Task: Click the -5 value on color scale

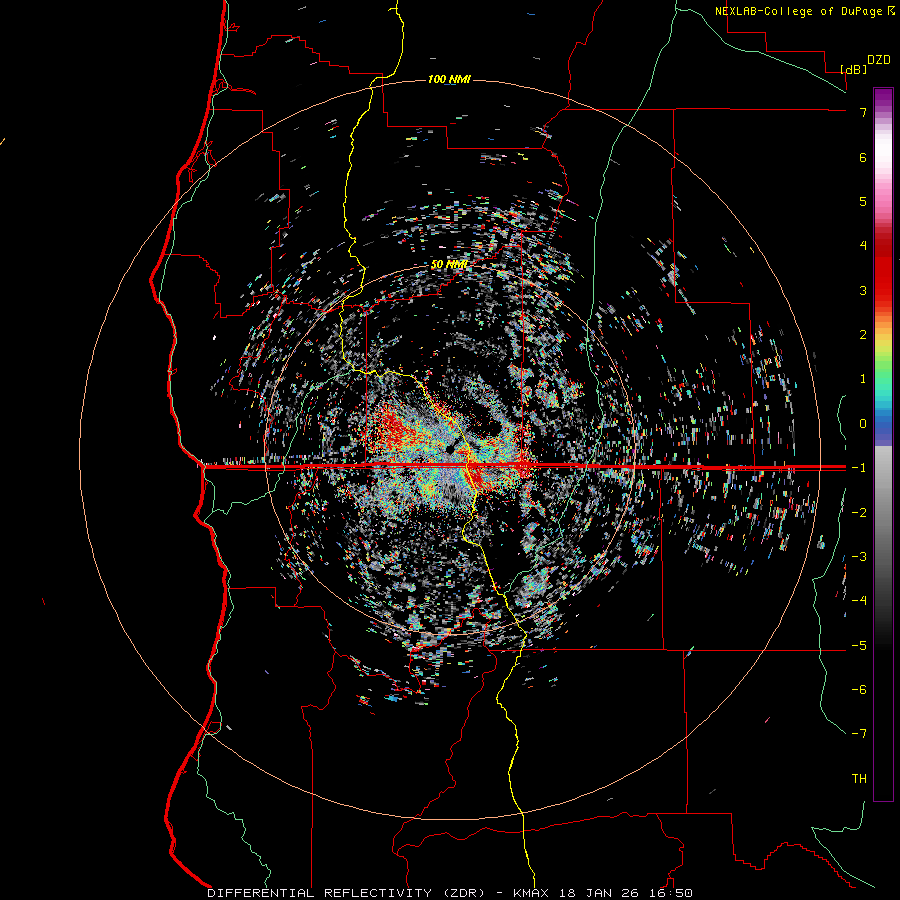Action: click(859, 646)
